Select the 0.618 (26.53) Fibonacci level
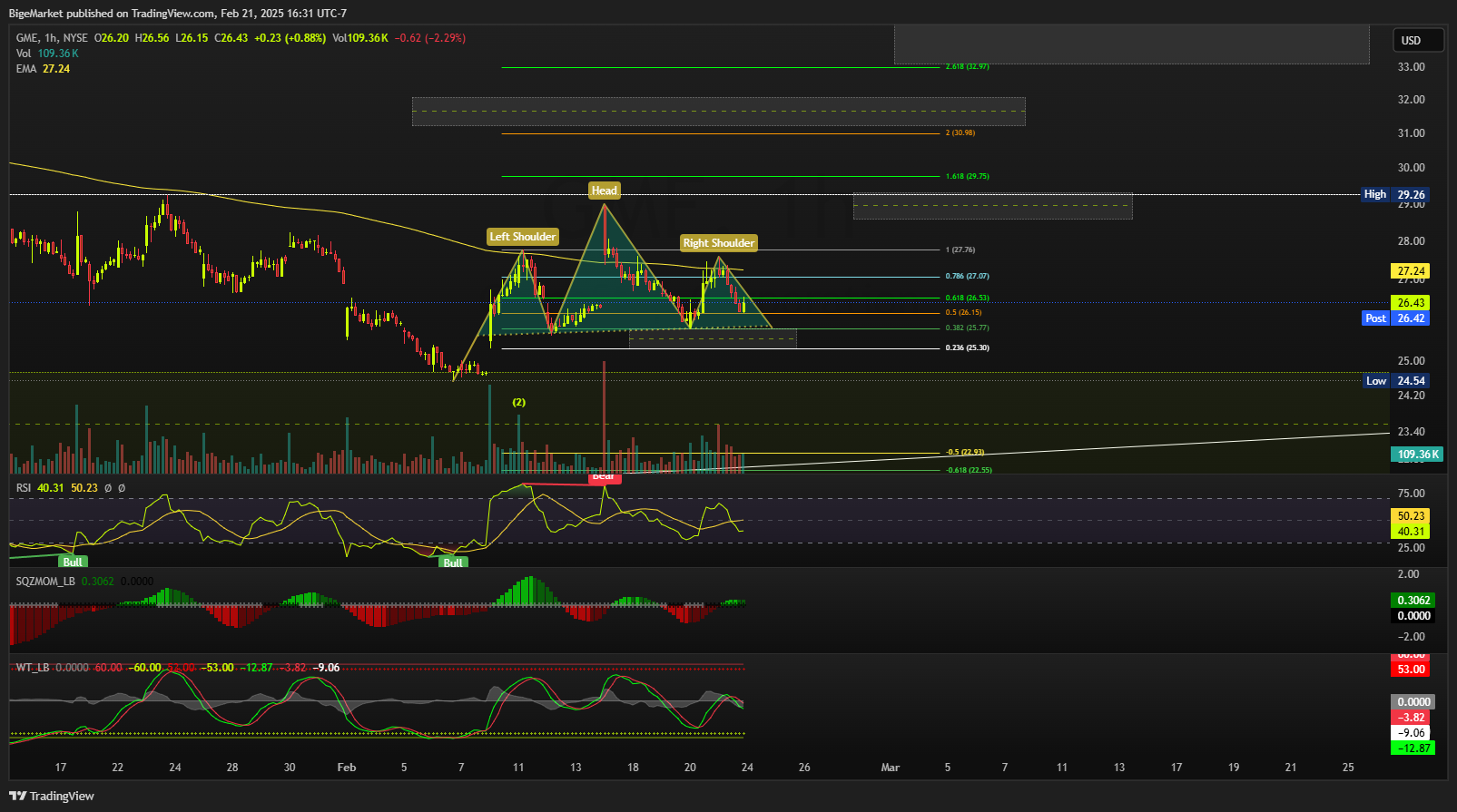1457x812 pixels. coord(967,298)
